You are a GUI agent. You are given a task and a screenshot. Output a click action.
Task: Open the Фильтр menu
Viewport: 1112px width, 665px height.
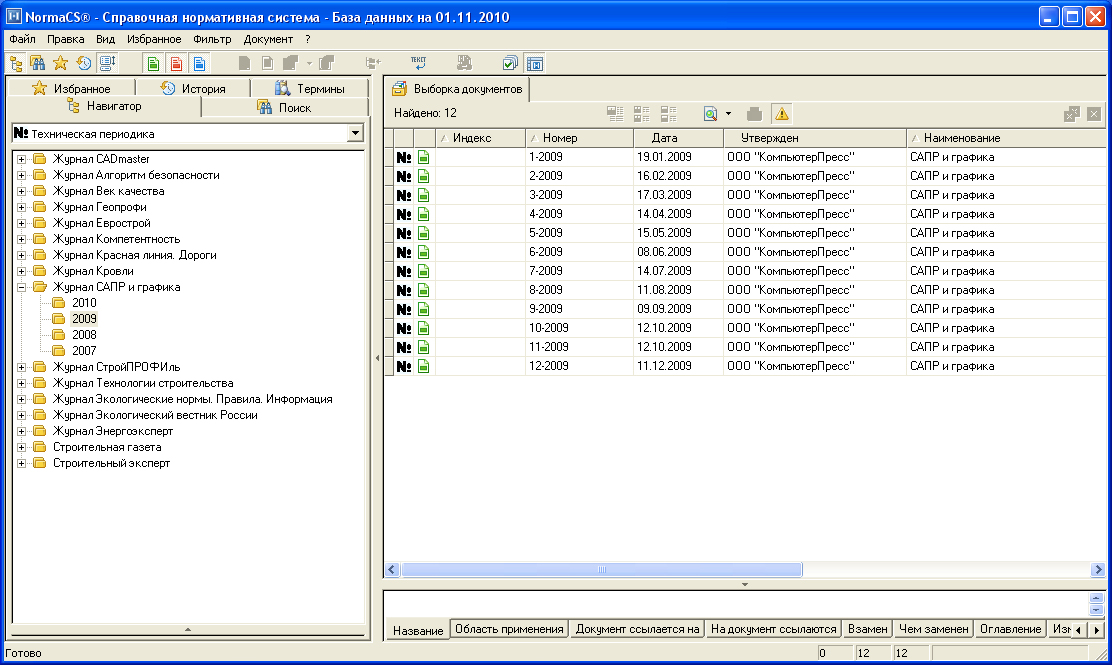tap(212, 39)
